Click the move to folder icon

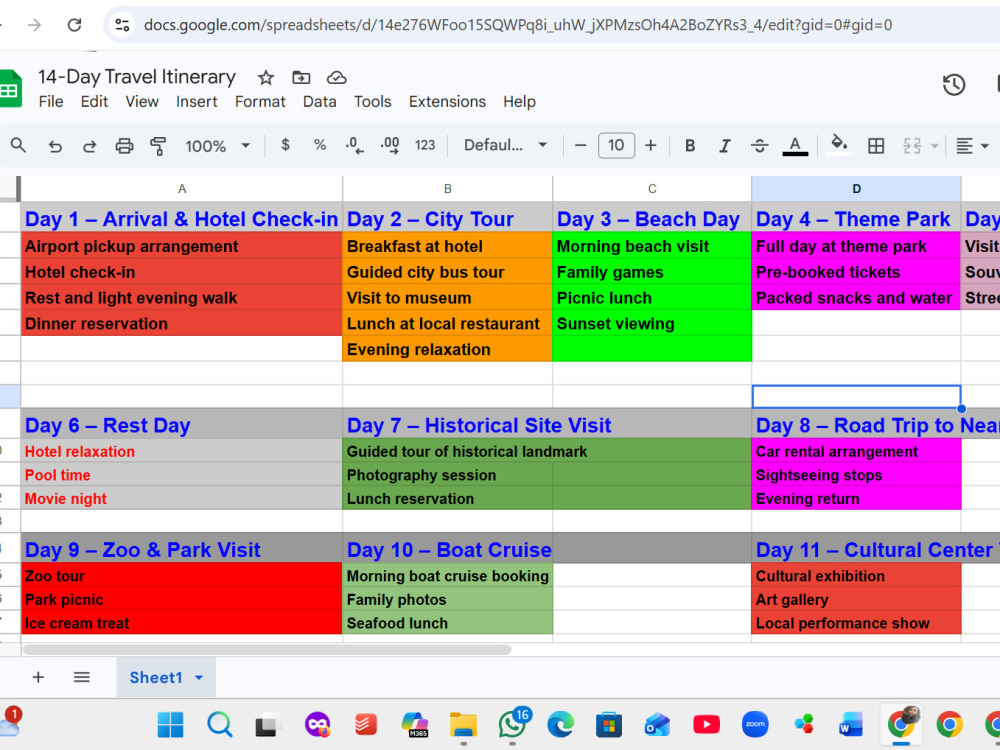tap(301, 78)
